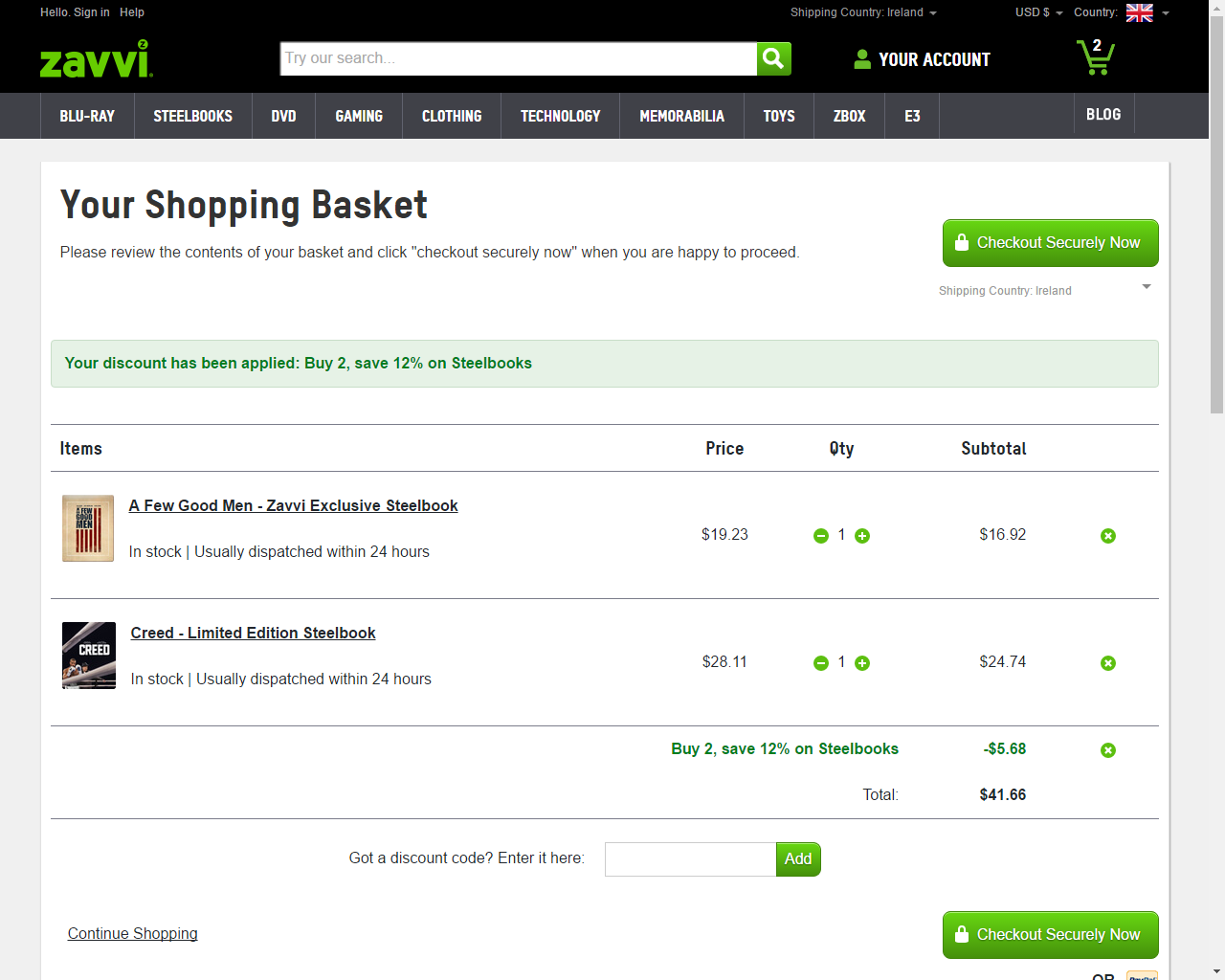The height and width of the screenshot is (980, 1225).
Task: Open Creed Limited Edition Steelbook link
Action: point(254,633)
